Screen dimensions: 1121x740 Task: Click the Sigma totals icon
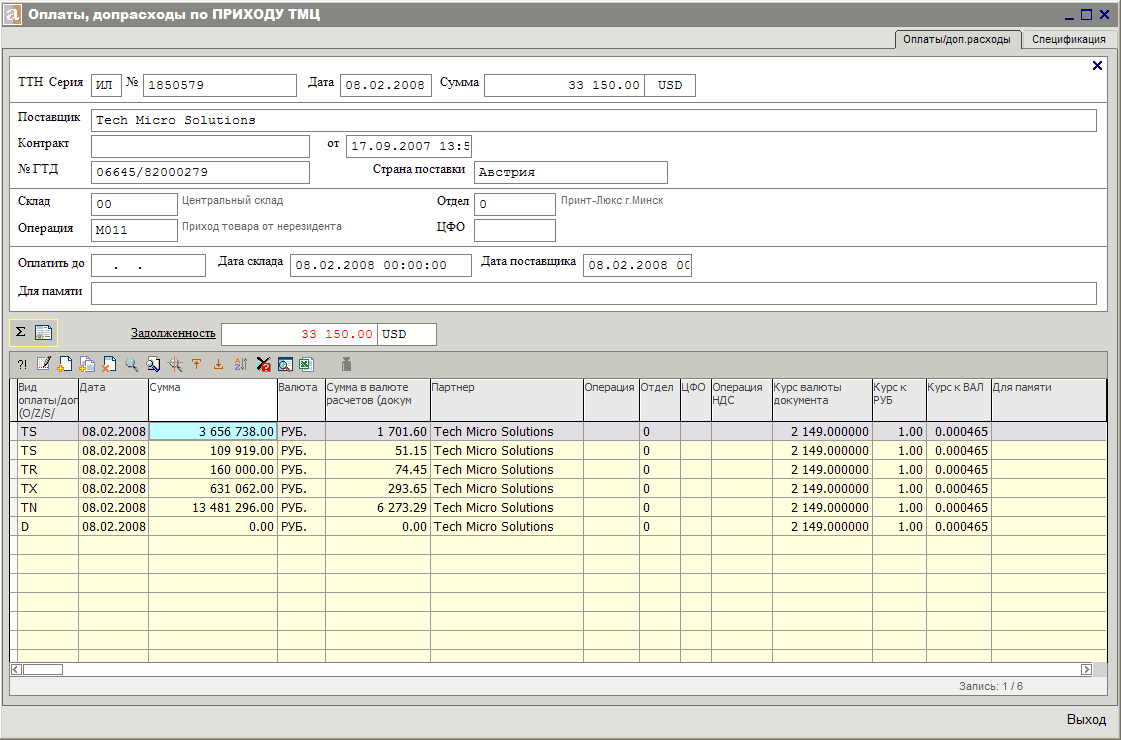coord(21,332)
